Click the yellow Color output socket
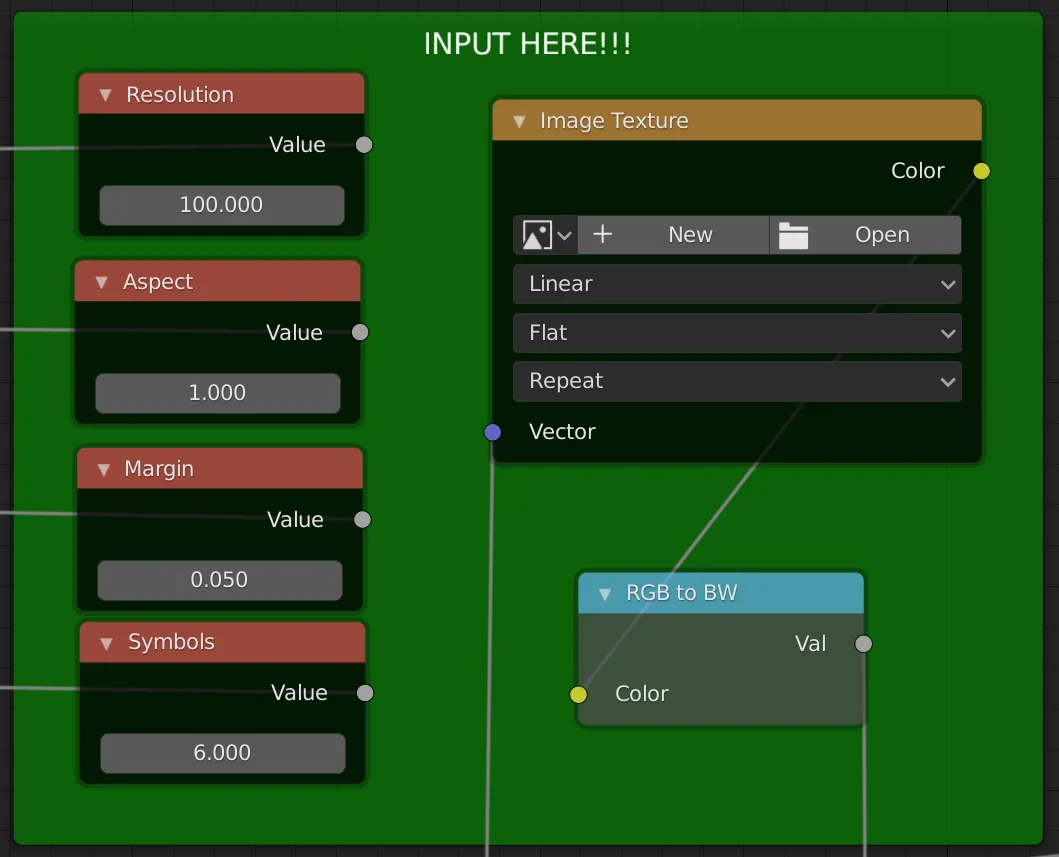Viewport: 1059px width, 857px height. [x=981, y=171]
